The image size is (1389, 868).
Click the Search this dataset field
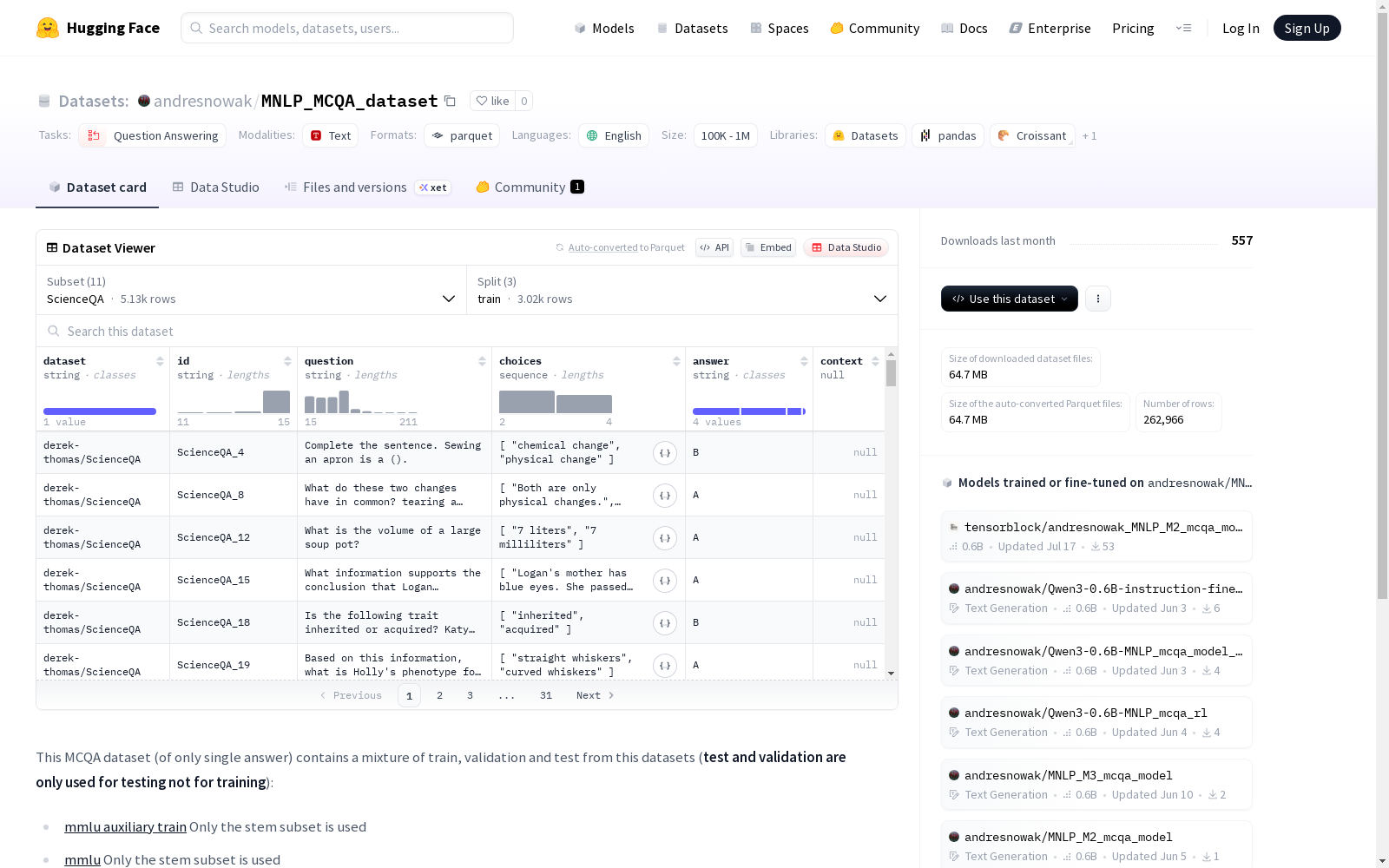(467, 332)
